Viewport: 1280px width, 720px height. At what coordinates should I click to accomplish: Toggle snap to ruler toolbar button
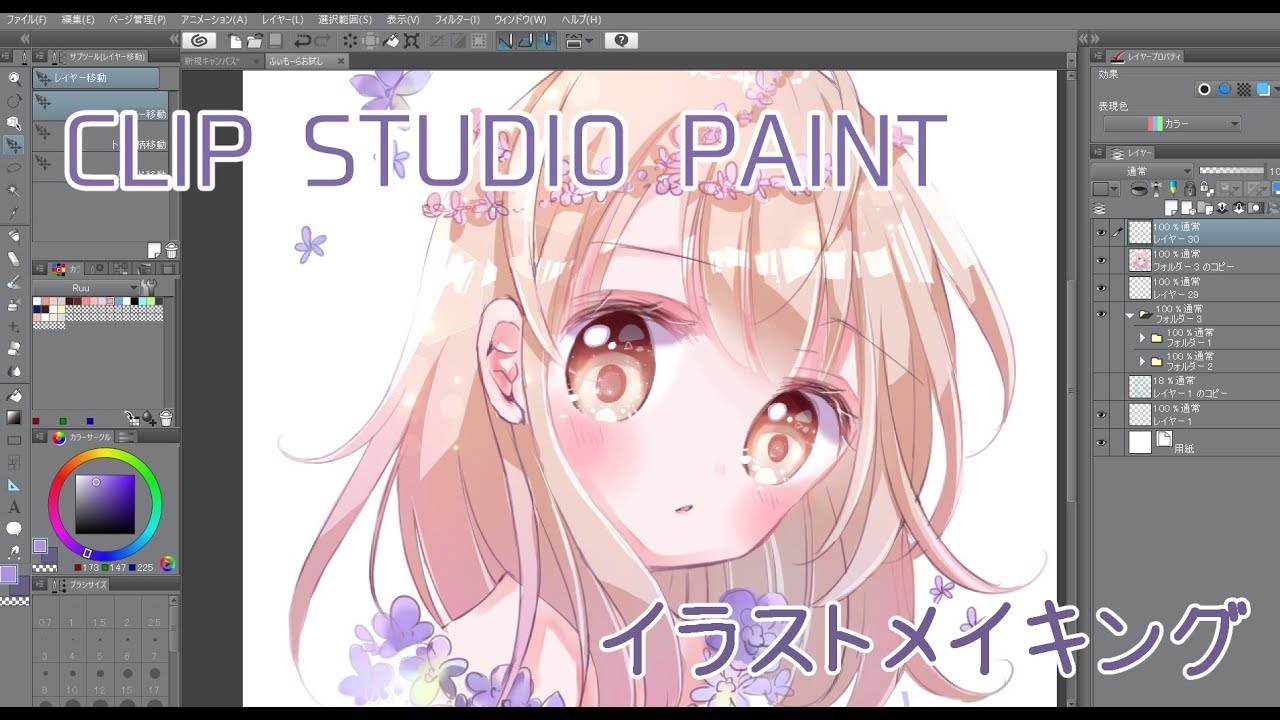pyautogui.click(x=505, y=41)
